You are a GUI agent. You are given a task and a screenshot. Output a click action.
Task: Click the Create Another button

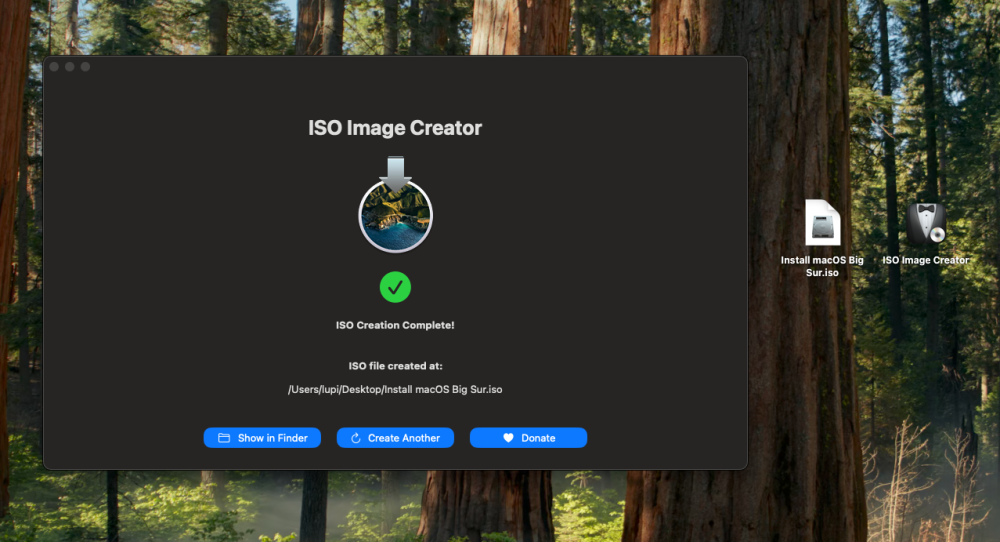click(395, 437)
